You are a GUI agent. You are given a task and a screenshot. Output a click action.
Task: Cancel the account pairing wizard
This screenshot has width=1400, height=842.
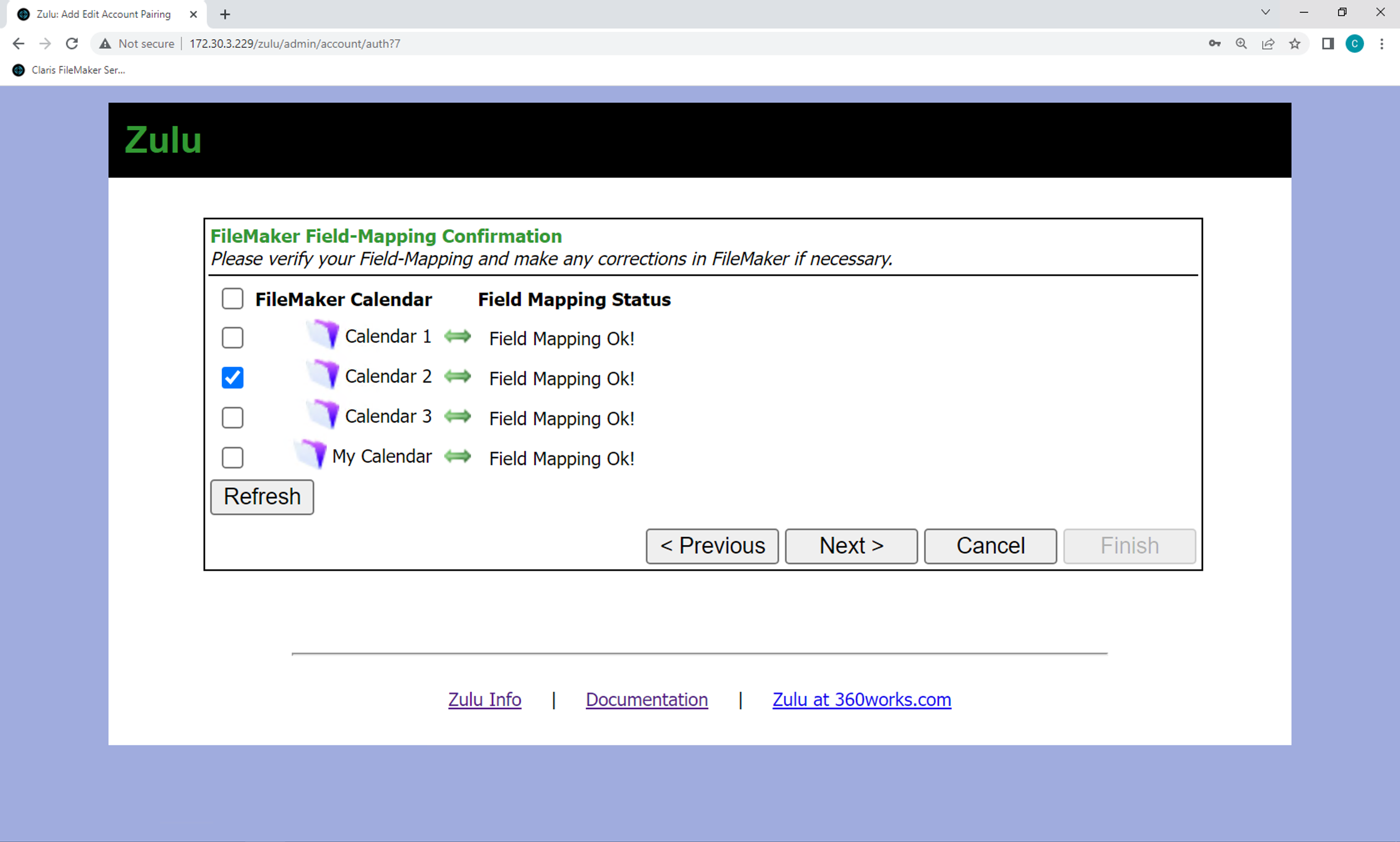coord(990,546)
